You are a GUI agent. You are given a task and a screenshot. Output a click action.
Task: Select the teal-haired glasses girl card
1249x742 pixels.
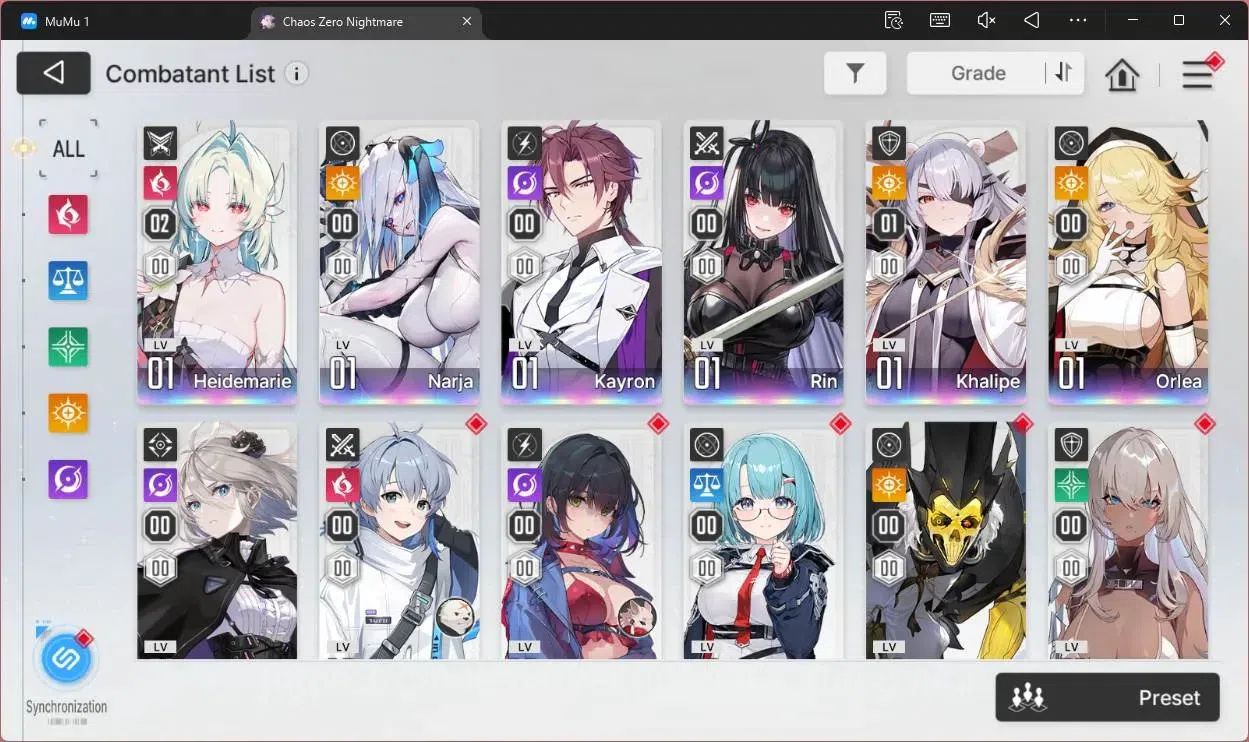pos(763,540)
